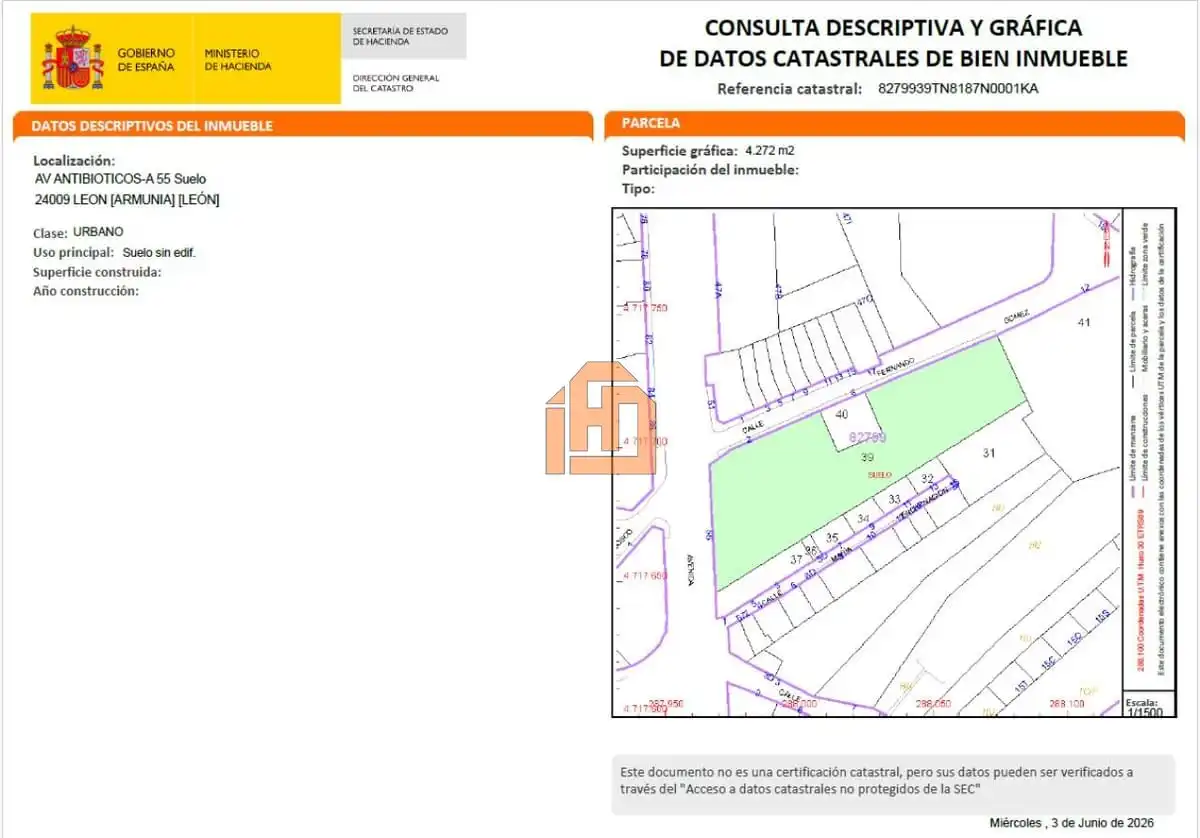The height and width of the screenshot is (838, 1200).
Task: Select cadastral reference 8279939TN8187N0001KA
Action: click(958, 88)
